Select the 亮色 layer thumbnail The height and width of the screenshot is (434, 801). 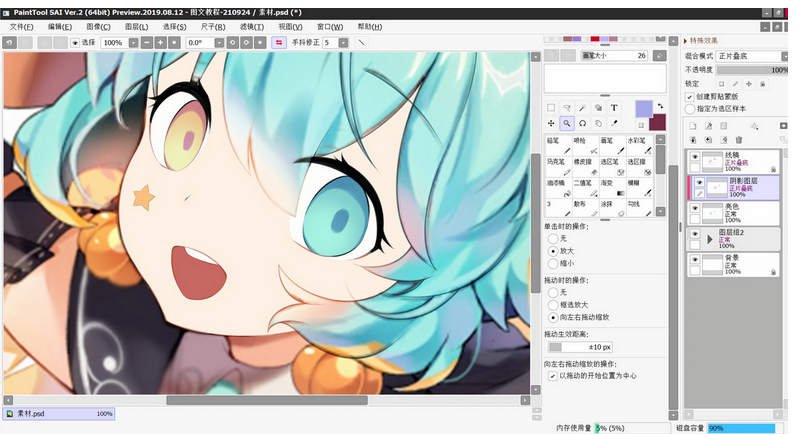712,213
